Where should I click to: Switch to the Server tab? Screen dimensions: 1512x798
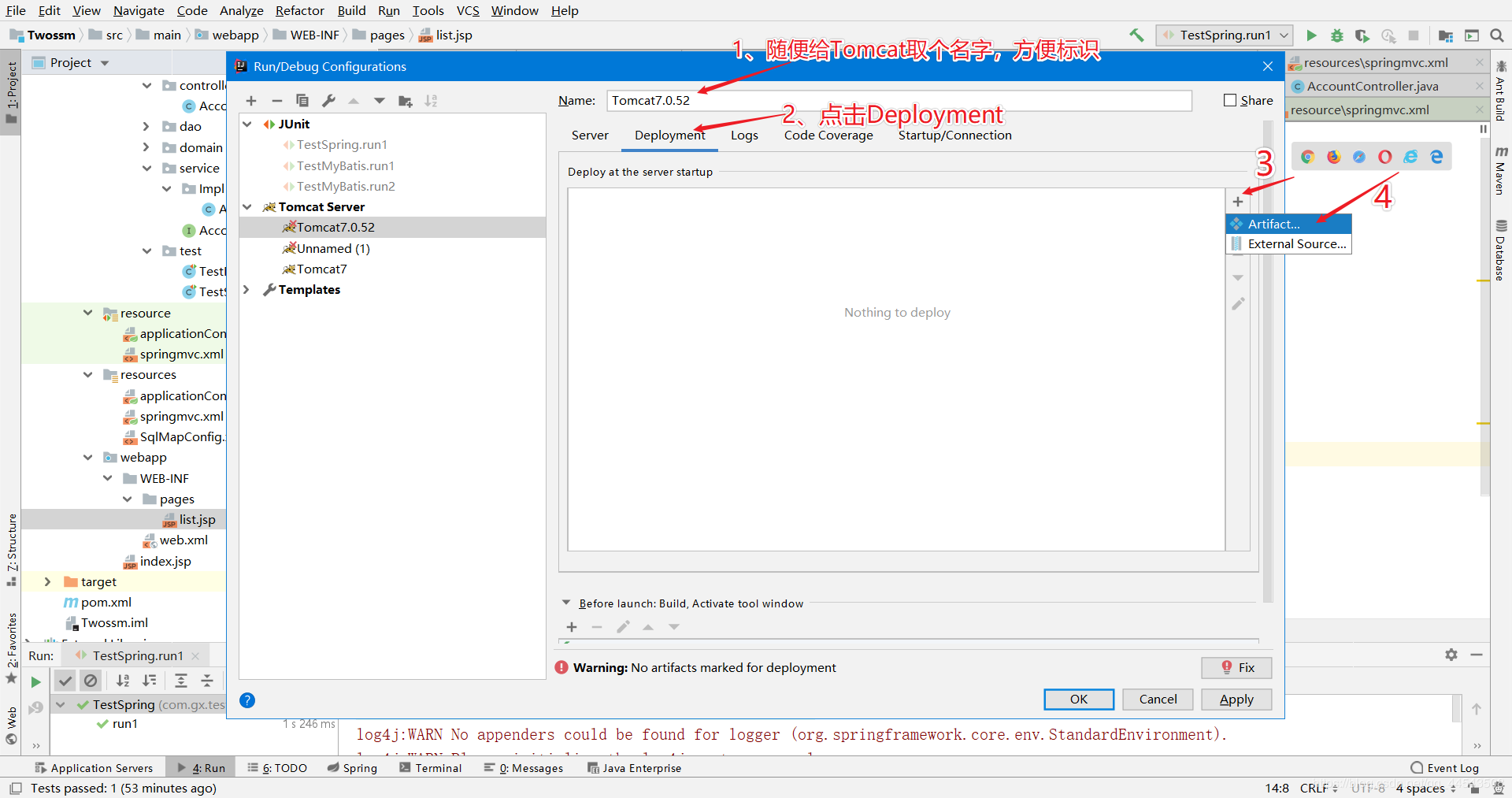coord(590,135)
